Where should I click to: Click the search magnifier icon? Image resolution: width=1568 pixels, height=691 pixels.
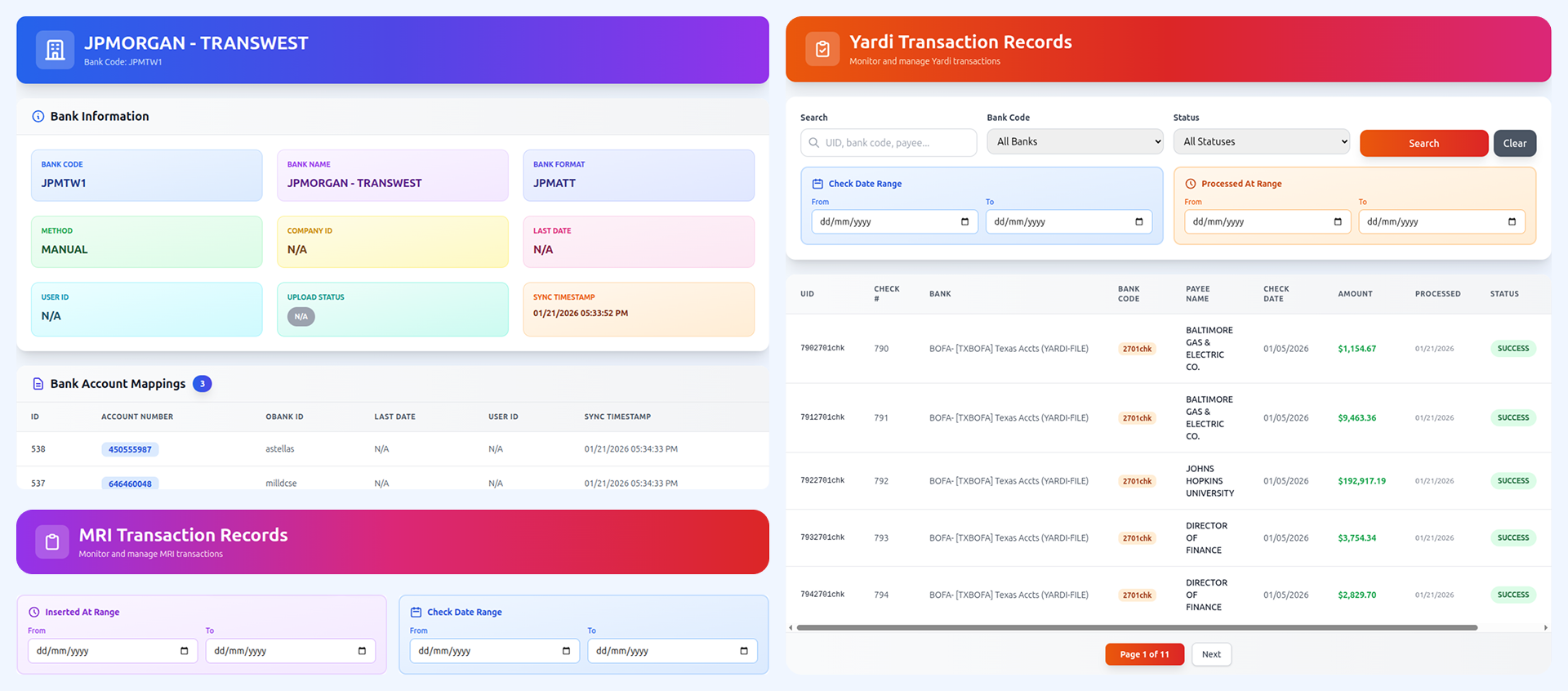click(x=814, y=143)
